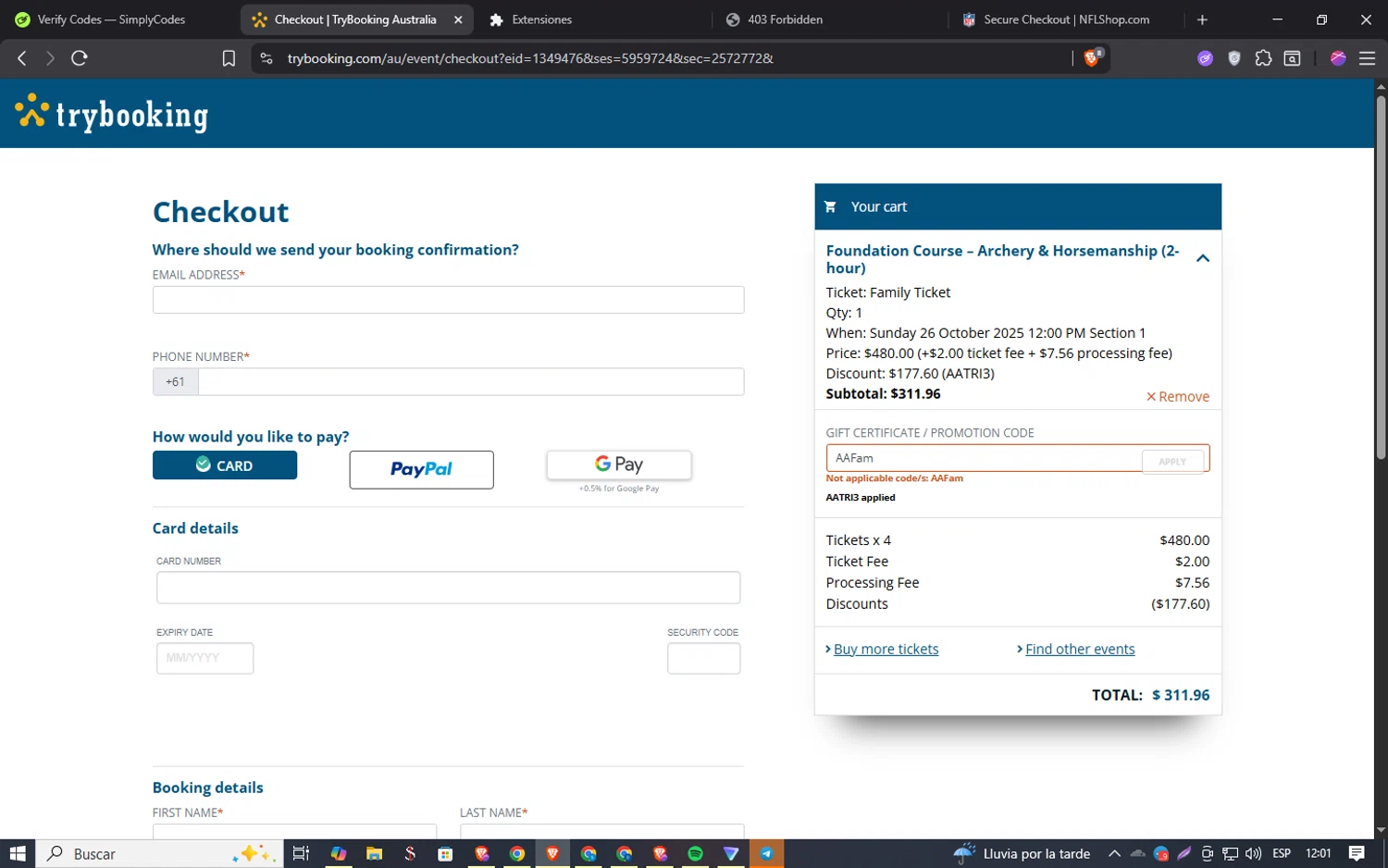Follow the Buy more tickets link
1388x868 pixels.
(886, 649)
